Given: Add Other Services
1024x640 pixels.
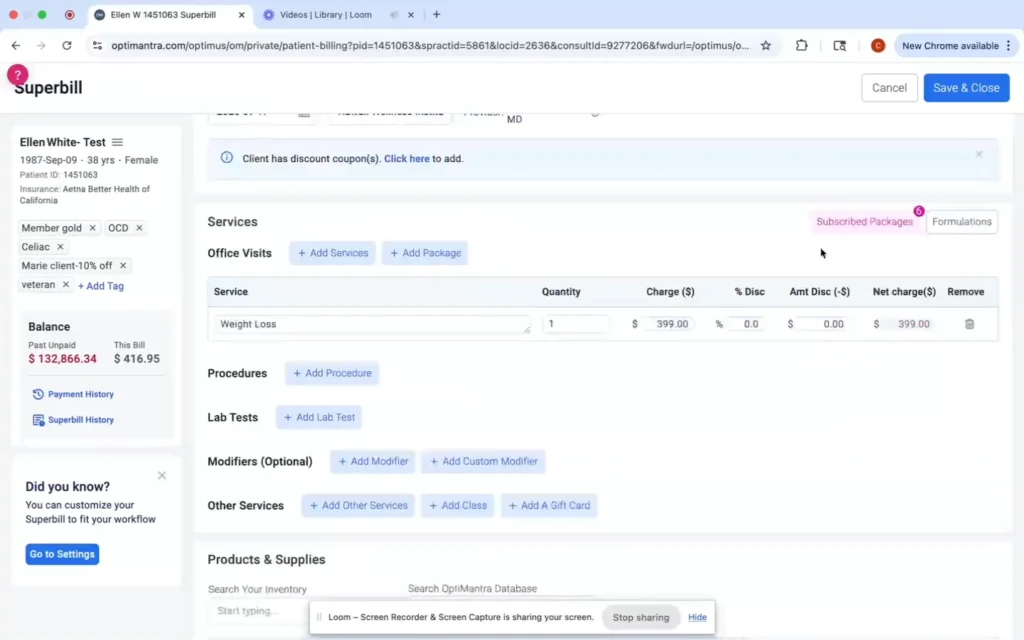Looking at the screenshot, I should pos(358,505).
